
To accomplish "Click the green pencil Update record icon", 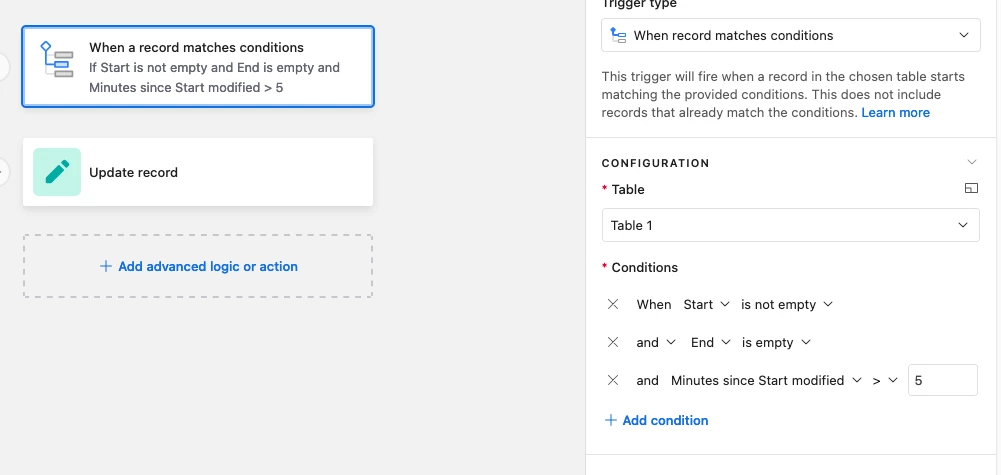I will point(57,172).
